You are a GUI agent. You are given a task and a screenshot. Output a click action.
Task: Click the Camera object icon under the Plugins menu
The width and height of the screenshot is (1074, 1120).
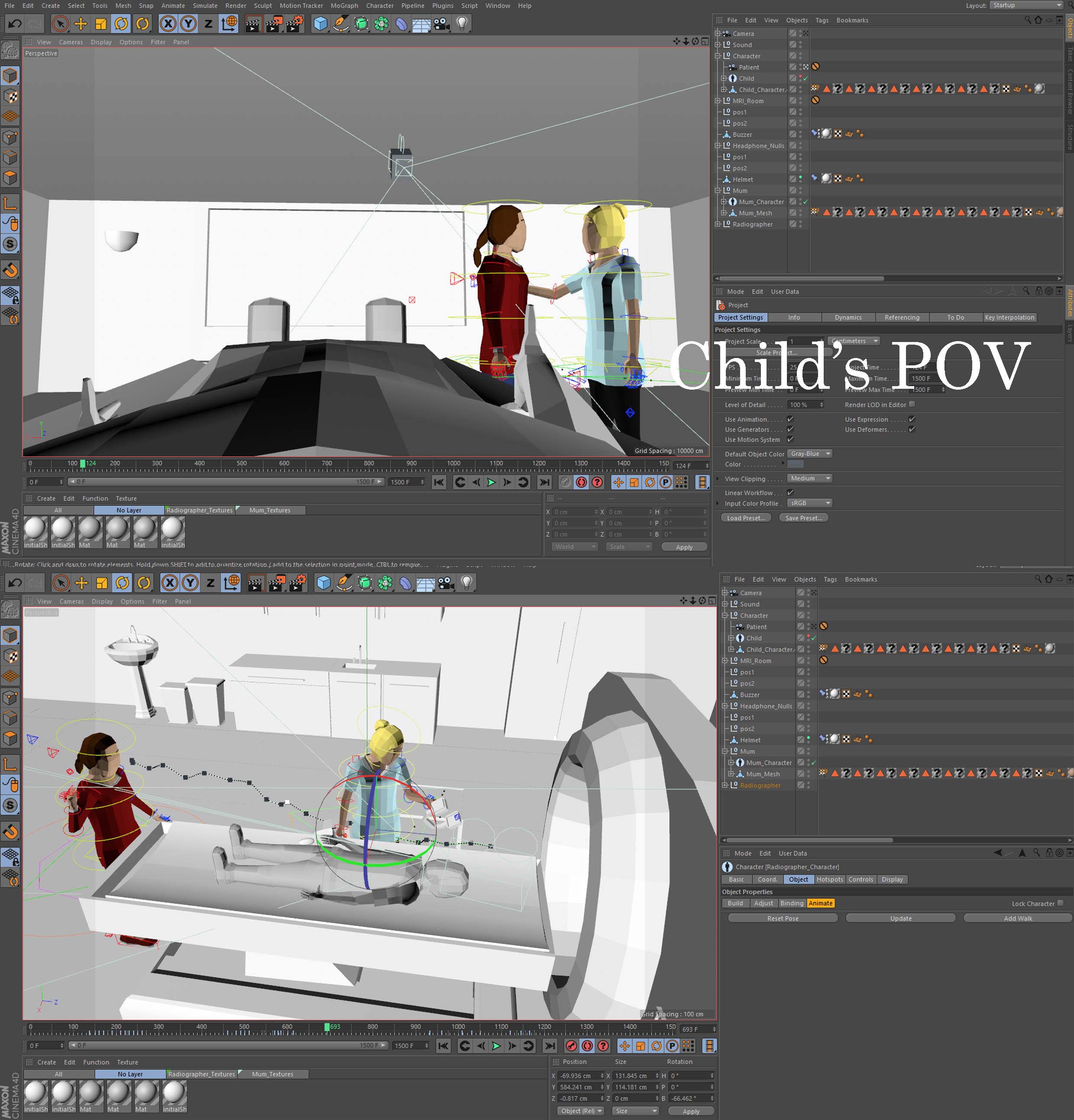click(441, 23)
